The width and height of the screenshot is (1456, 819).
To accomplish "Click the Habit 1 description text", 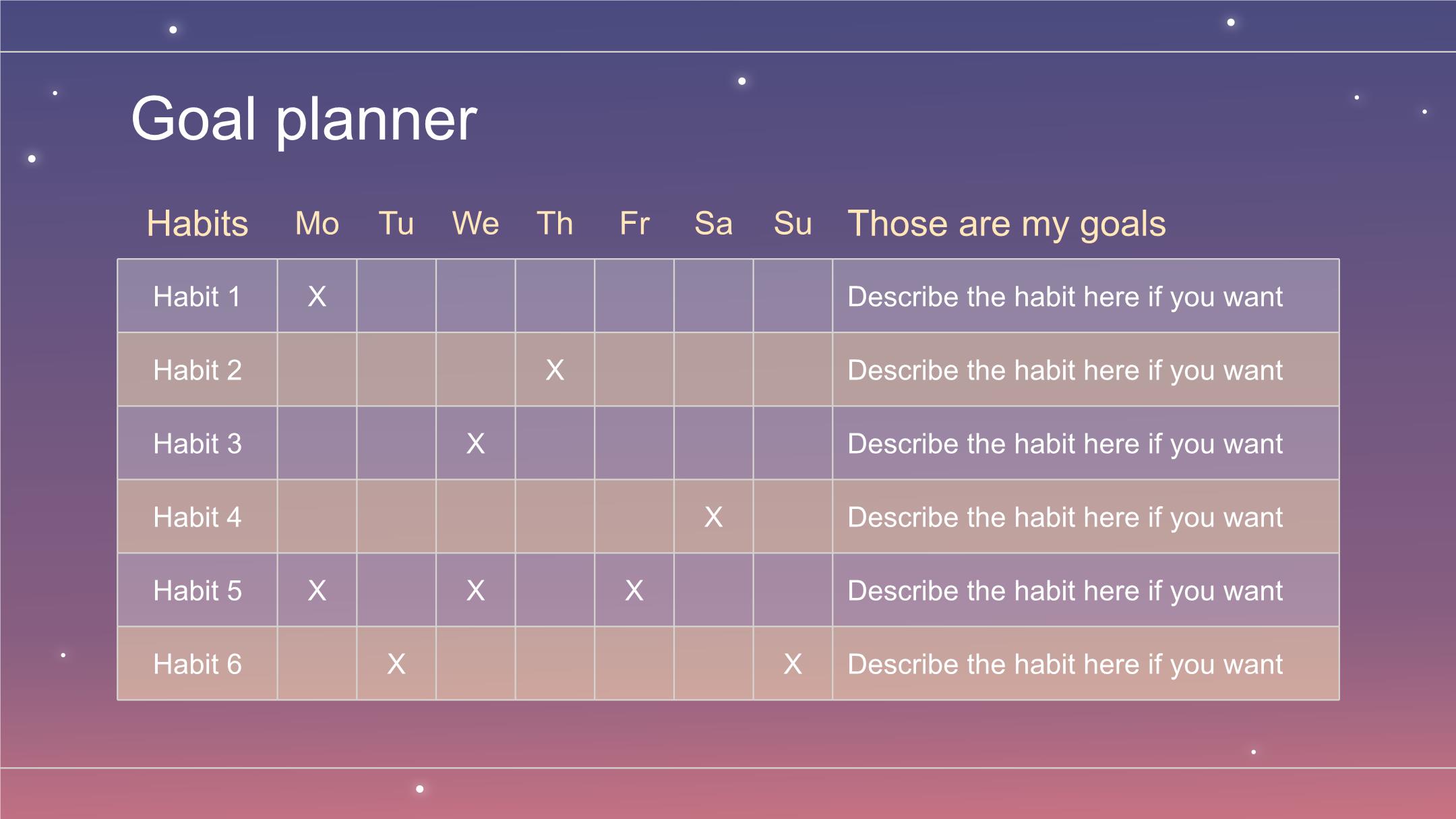I will pos(1065,297).
